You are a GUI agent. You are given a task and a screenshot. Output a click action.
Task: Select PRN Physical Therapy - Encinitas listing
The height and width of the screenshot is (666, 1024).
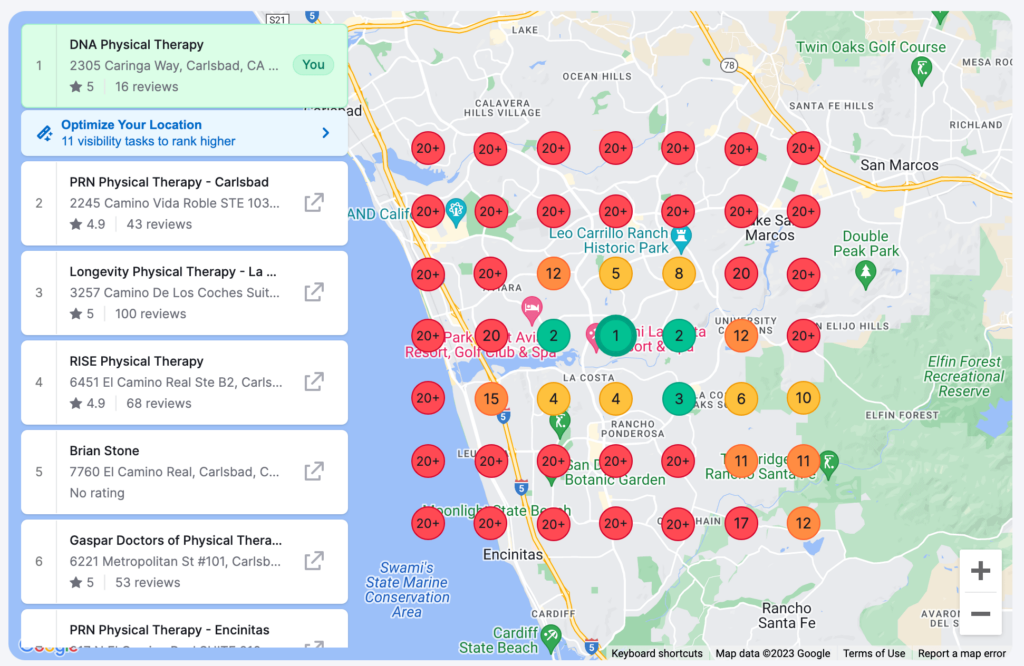[184, 629]
